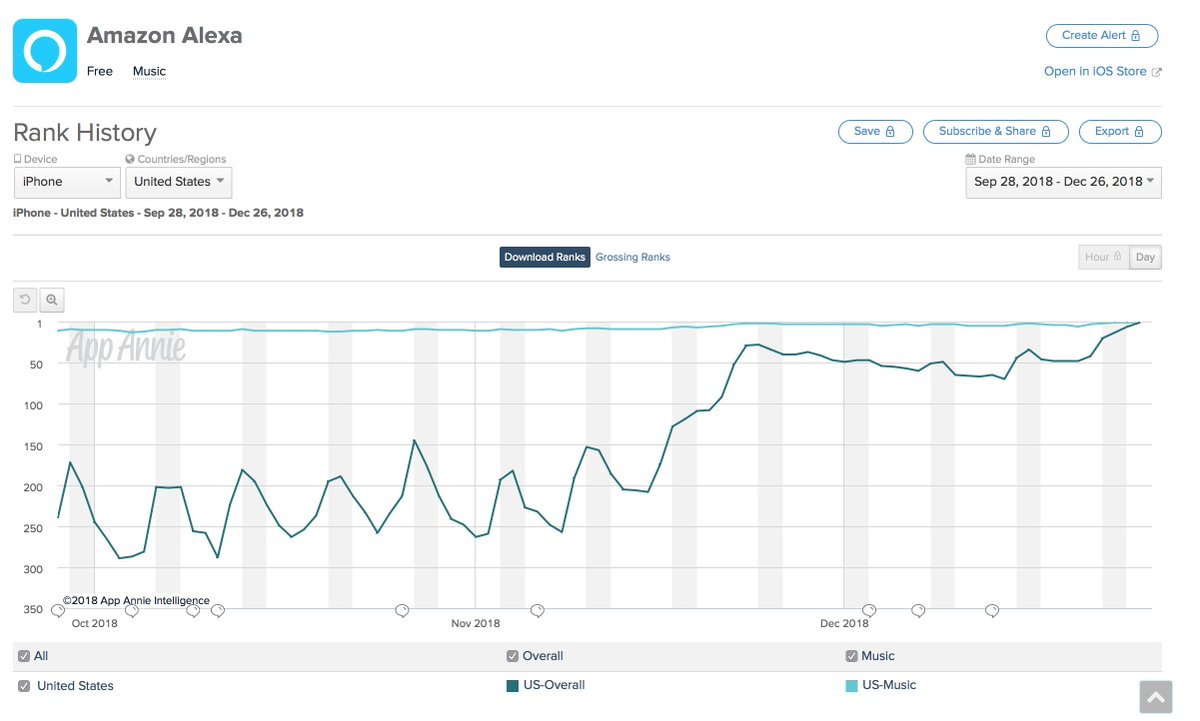Toggle the Music checkbox
The width and height of the screenshot is (1200, 721).
[x=852, y=656]
